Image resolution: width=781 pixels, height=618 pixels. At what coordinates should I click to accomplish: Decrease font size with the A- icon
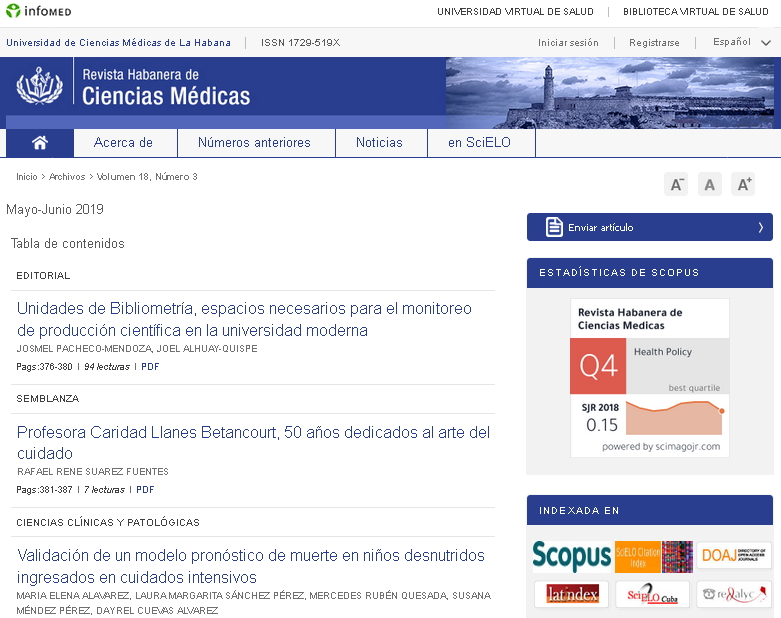click(x=676, y=185)
